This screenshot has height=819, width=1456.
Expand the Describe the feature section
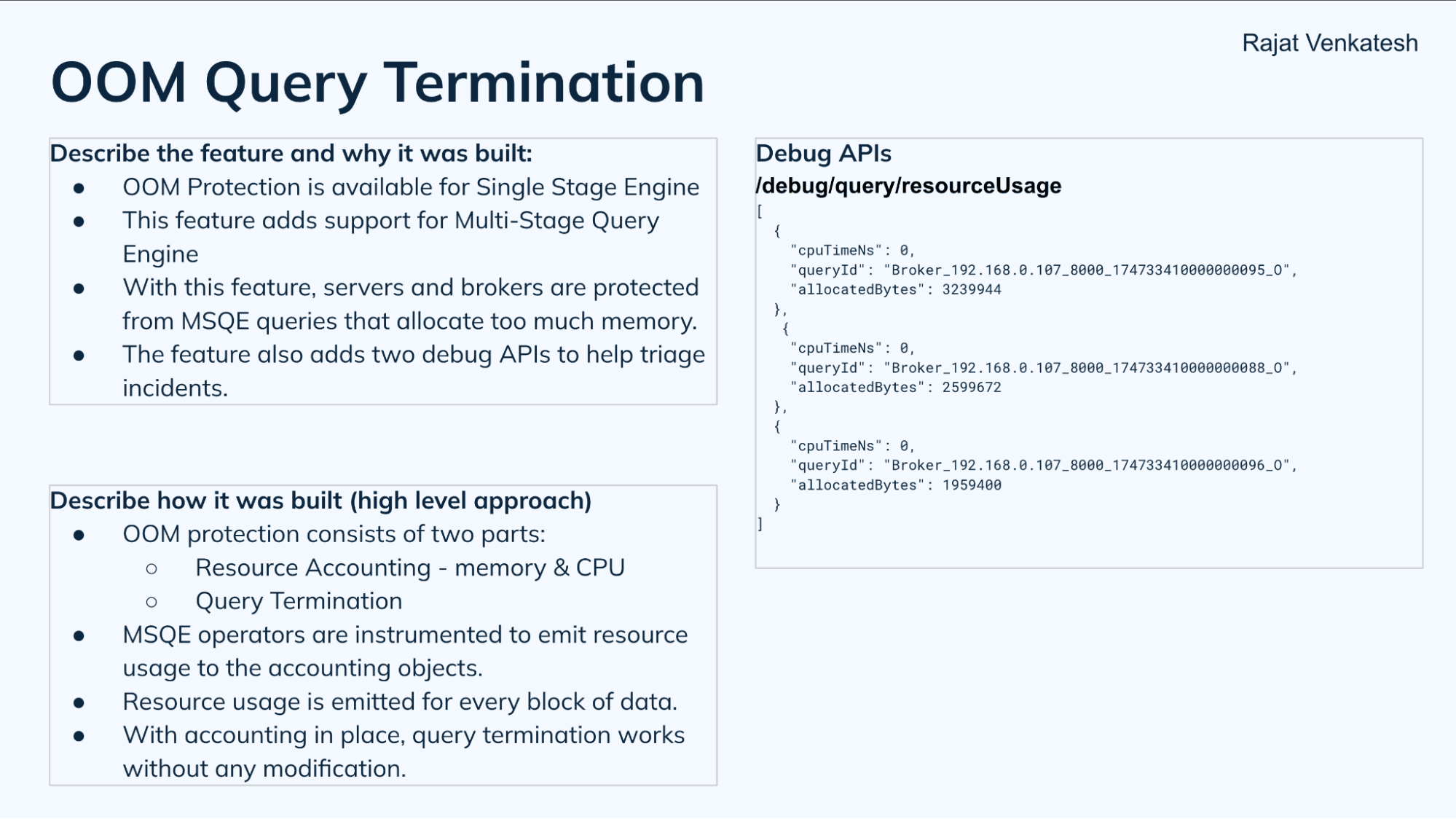tap(291, 152)
